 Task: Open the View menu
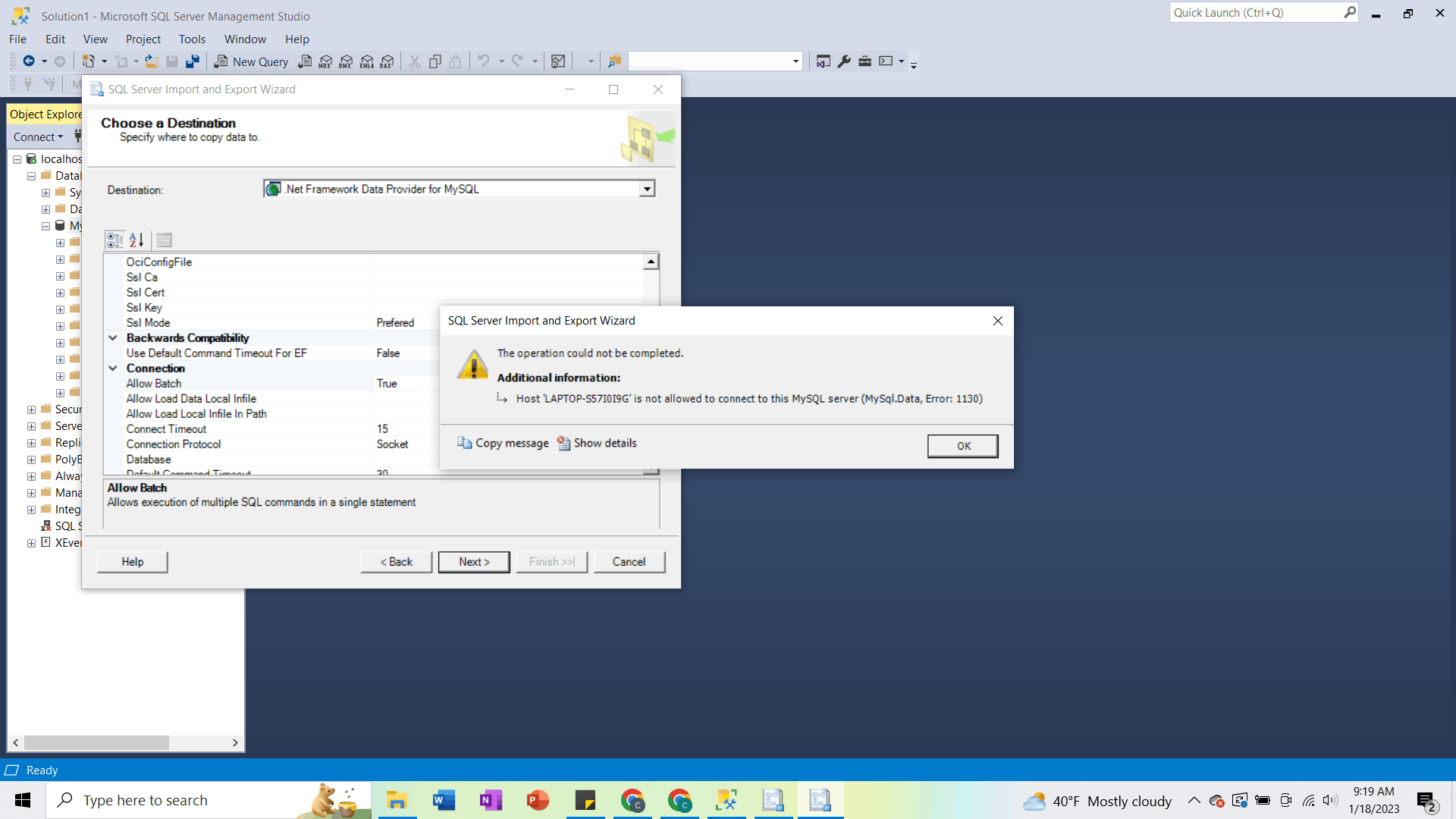click(x=95, y=39)
